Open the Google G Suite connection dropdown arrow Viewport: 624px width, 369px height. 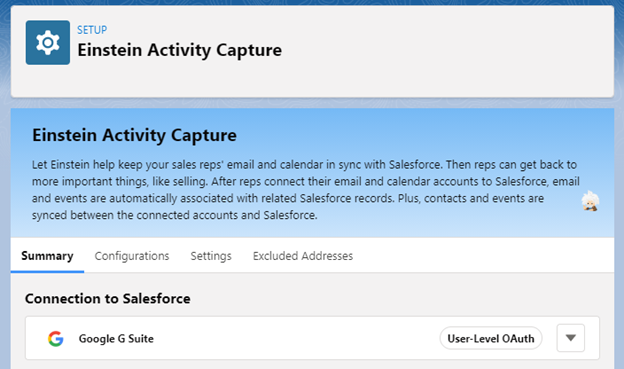click(x=571, y=338)
